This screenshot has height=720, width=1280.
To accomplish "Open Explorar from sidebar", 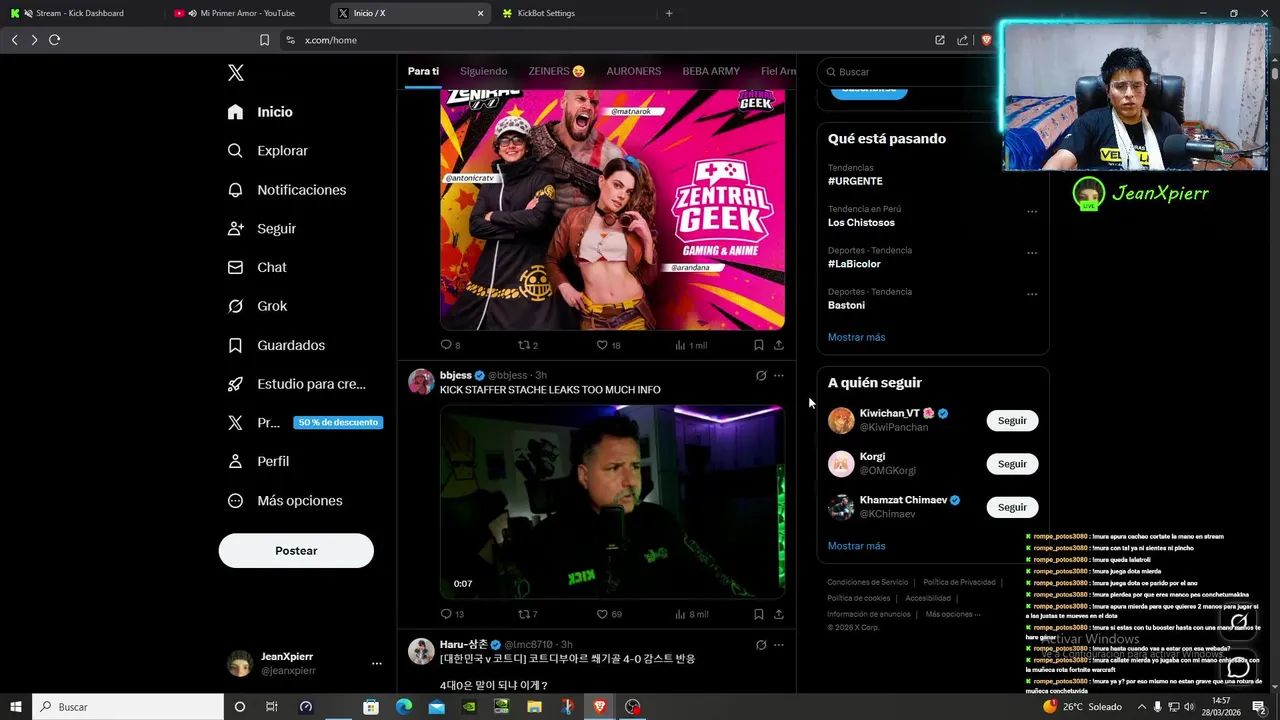I will tap(267, 151).
